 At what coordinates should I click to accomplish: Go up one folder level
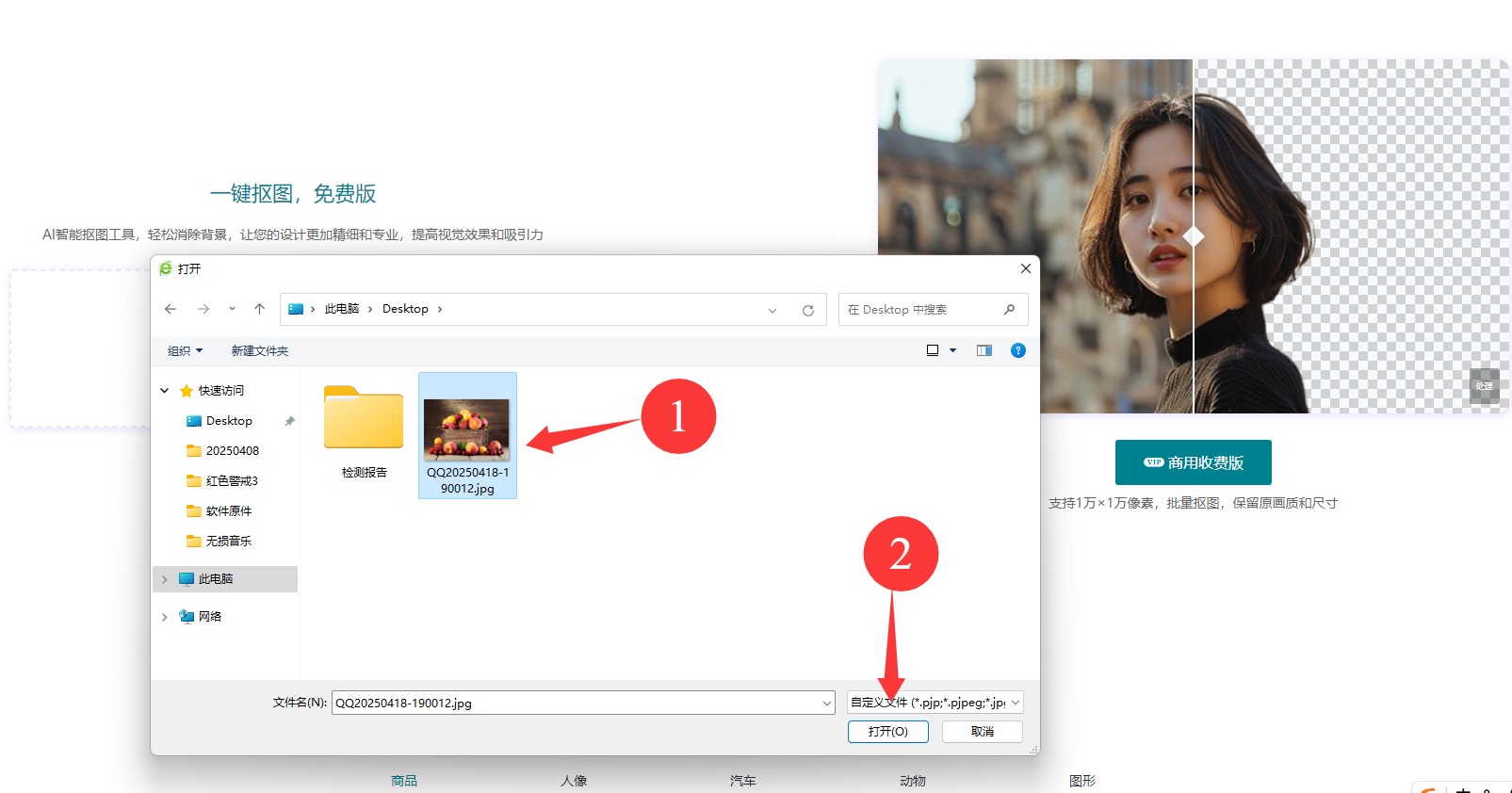260,309
